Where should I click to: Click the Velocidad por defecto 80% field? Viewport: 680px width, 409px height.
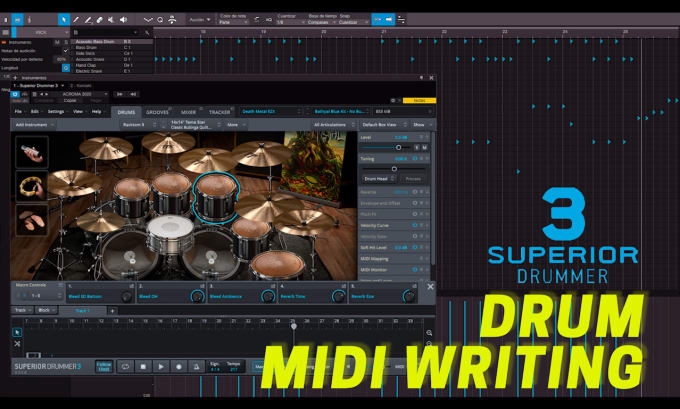[x=61, y=59]
